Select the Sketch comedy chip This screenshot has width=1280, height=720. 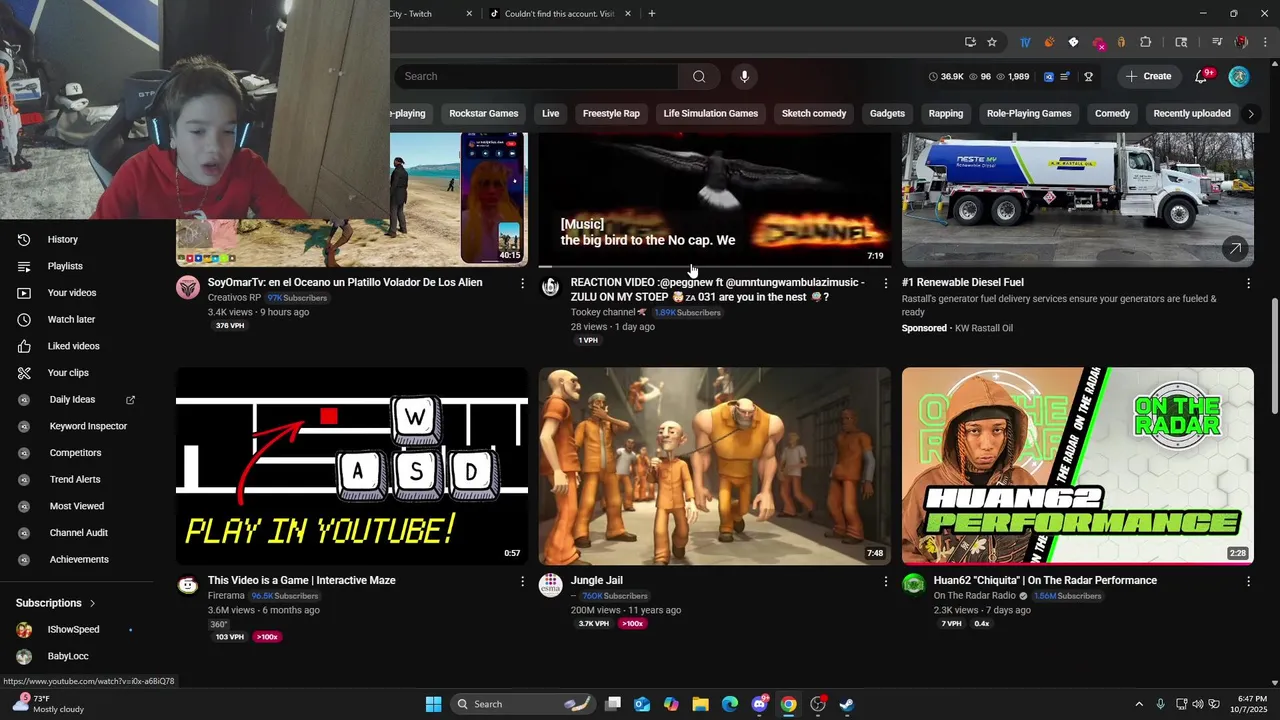point(814,114)
